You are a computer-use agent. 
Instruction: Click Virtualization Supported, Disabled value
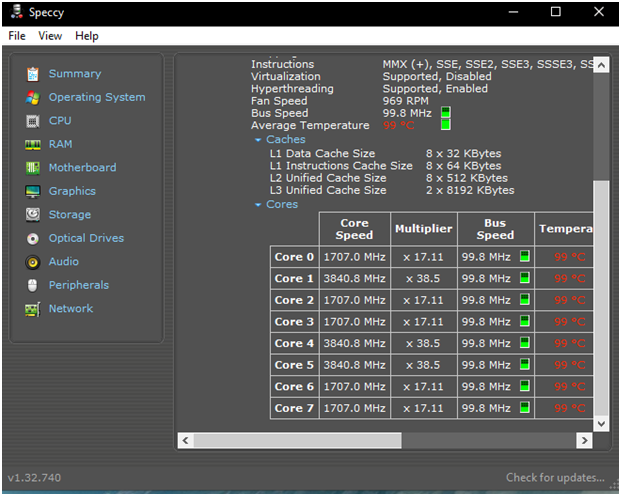[x=437, y=76]
